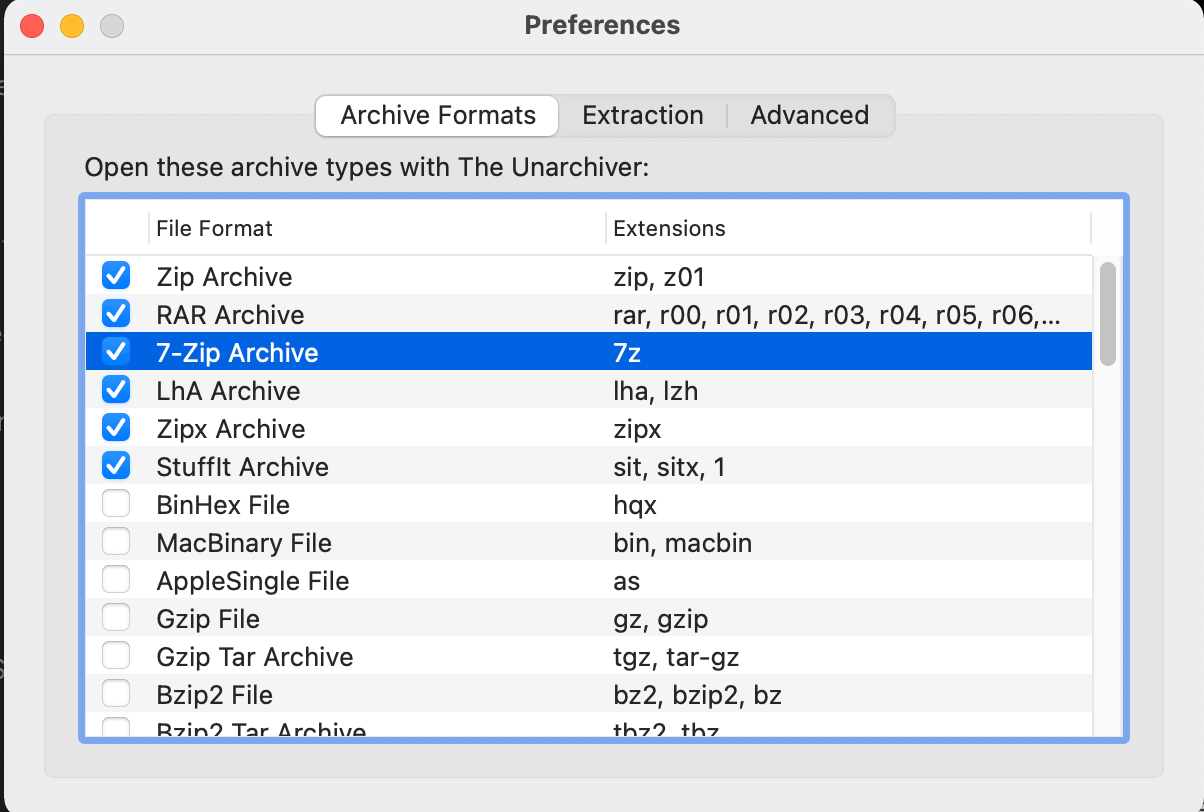
Task: Click the File Format column header
Action: [213, 228]
